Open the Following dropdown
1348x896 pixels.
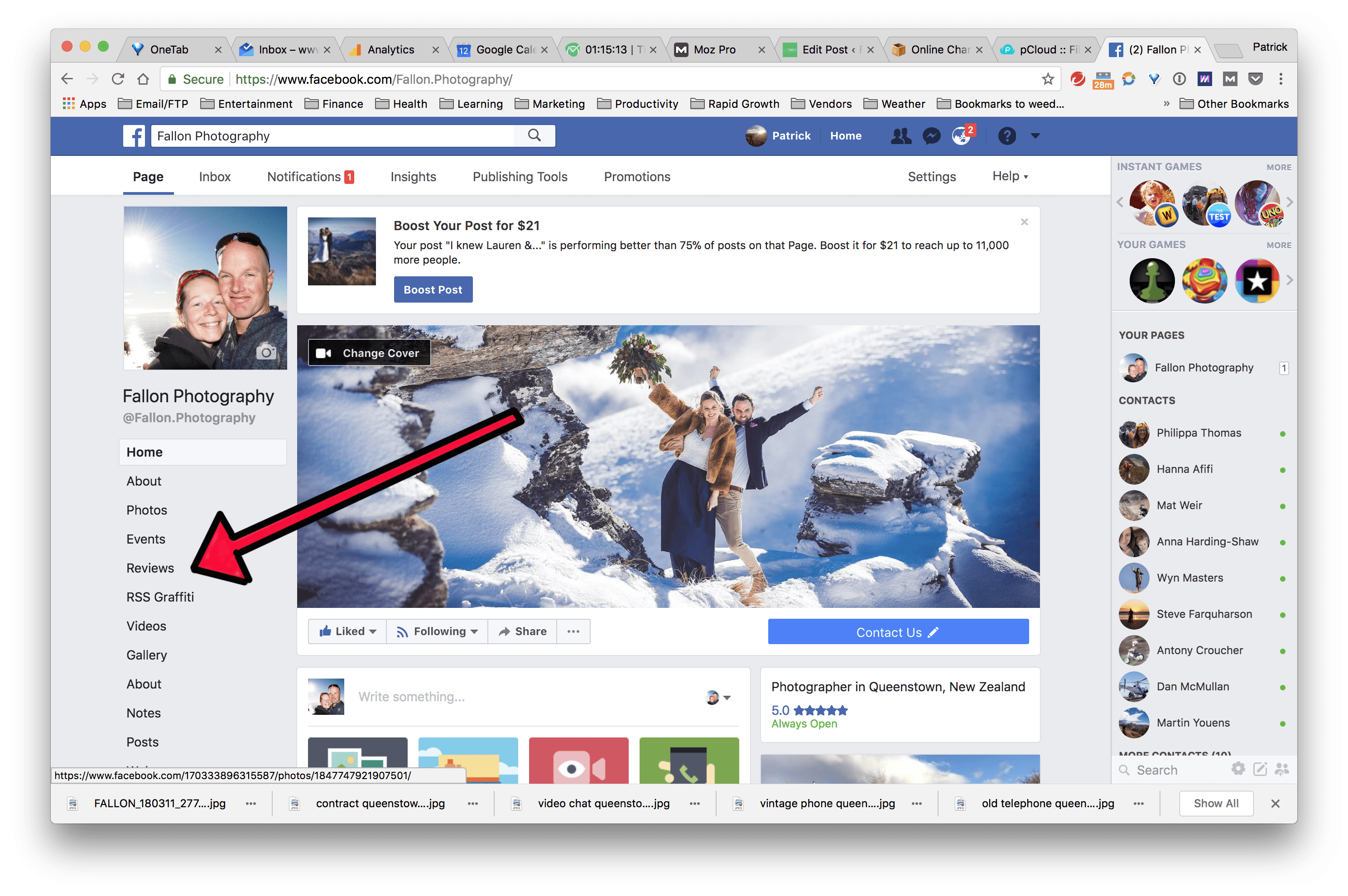pyautogui.click(x=437, y=631)
